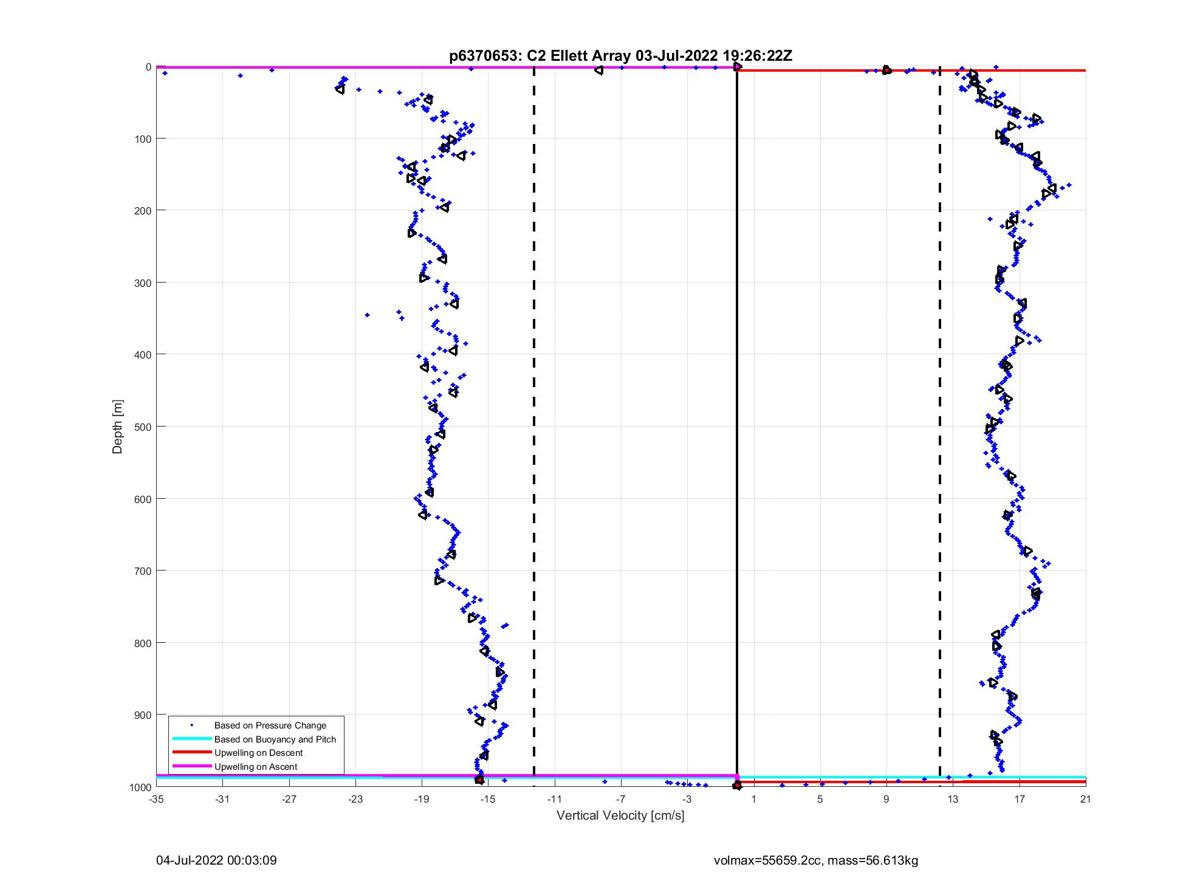This screenshot has width=1200, height=885.
Task: Click the red line sample in legend
Action: pos(192,753)
